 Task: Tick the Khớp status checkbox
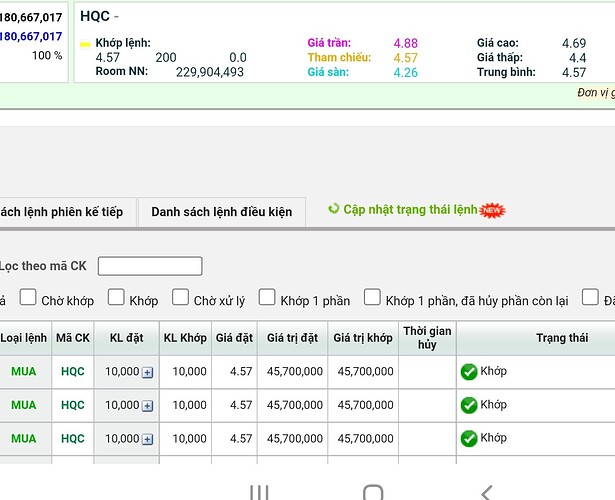[x=116, y=297]
